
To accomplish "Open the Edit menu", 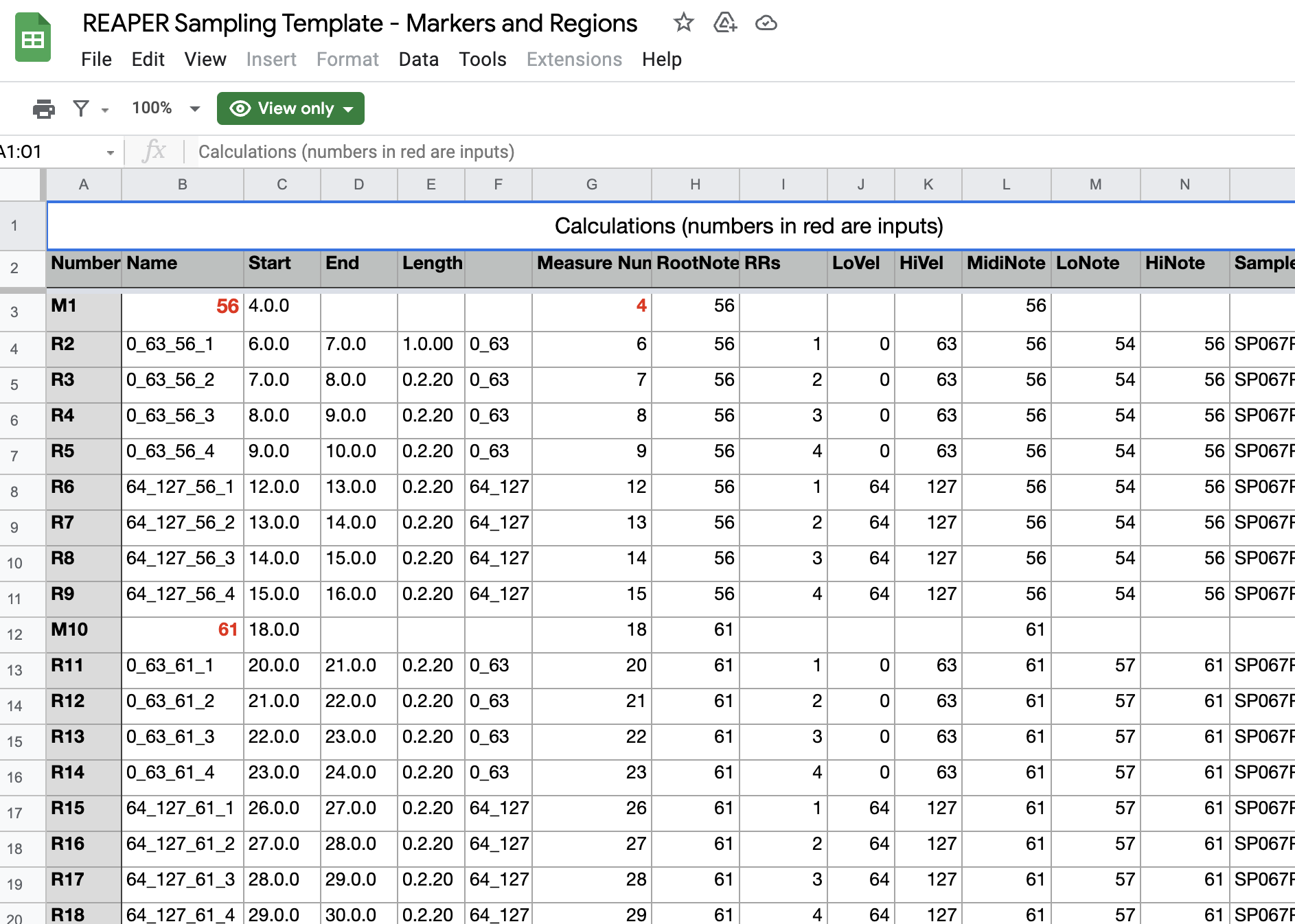I will tap(148, 60).
